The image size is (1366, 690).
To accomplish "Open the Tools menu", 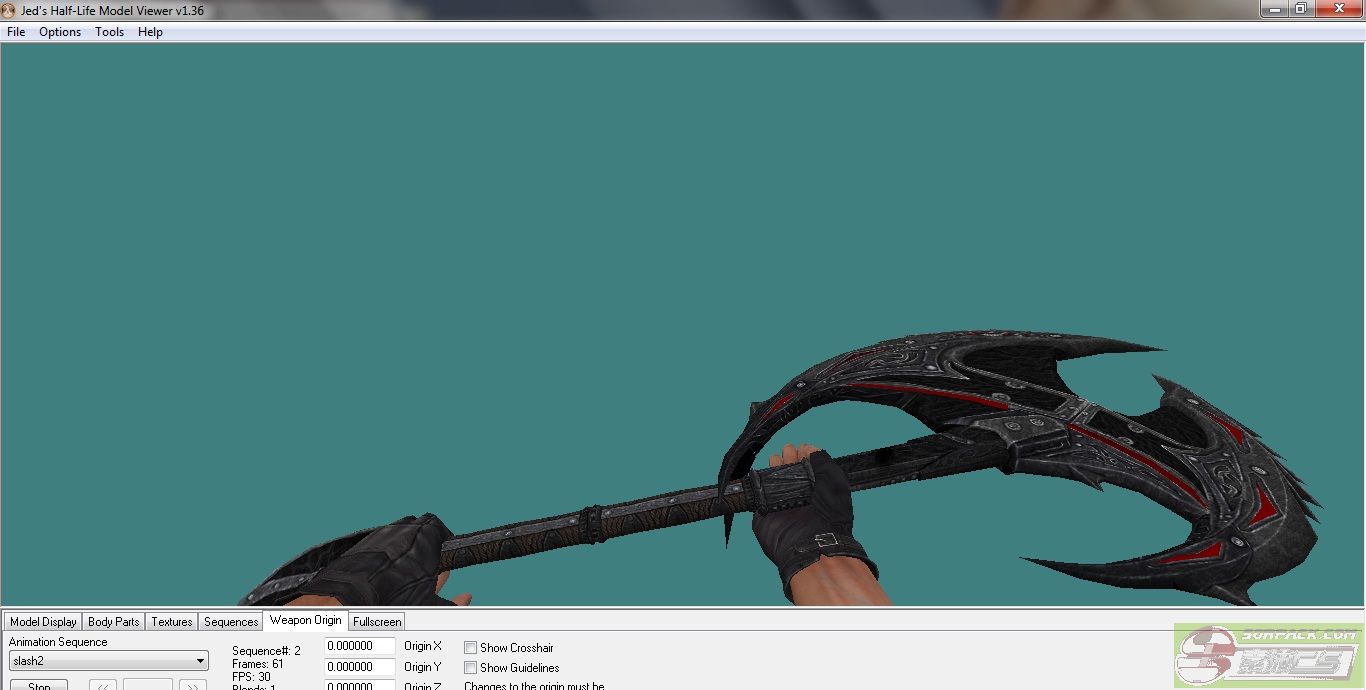I will point(110,32).
